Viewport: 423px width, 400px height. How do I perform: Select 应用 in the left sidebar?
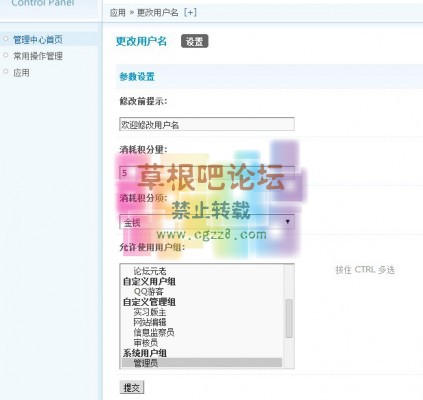21,73
